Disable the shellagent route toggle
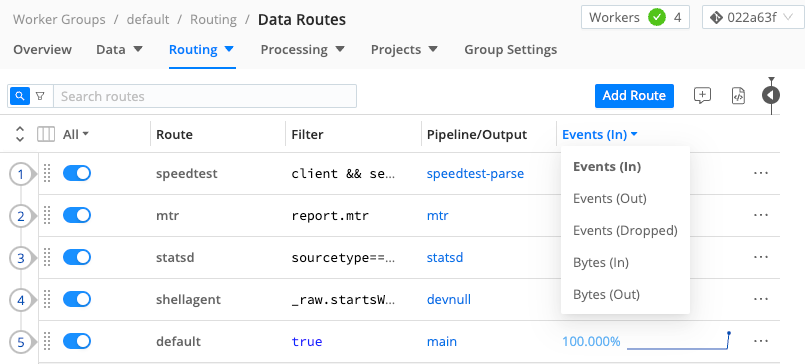Viewport: 805px width, 364px height. [x=77, y=299]
